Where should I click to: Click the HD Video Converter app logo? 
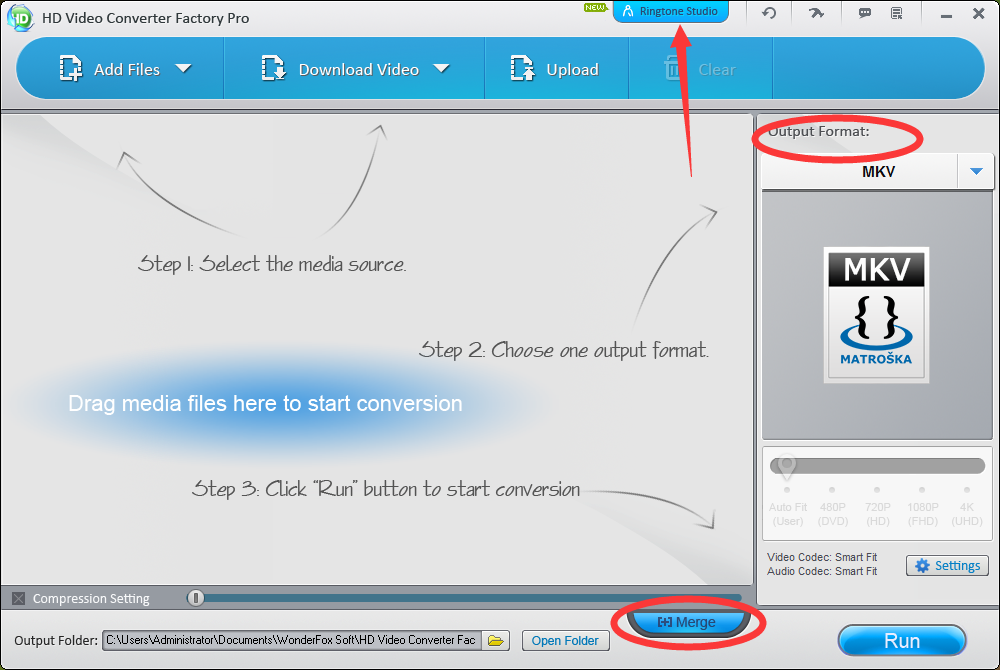pyautogui.click(x=19, y=17)
